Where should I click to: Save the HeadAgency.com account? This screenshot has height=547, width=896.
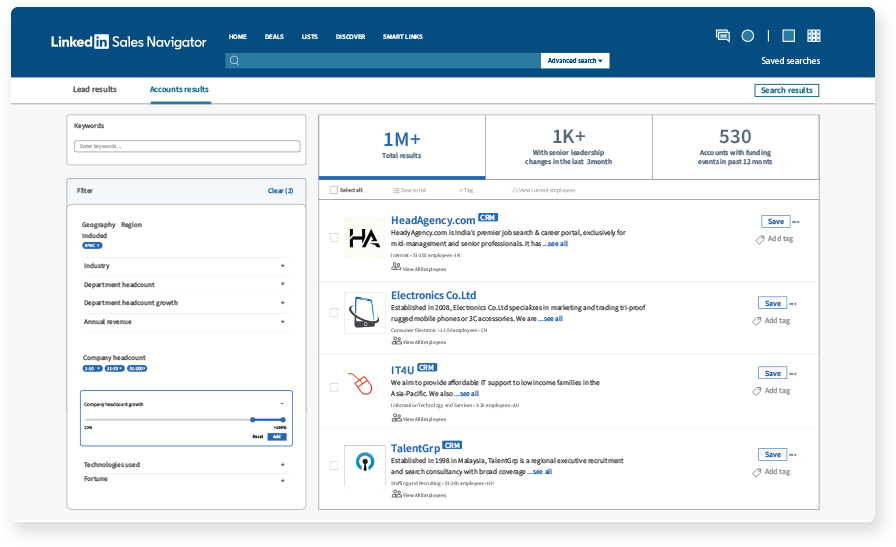pos(776,222)
